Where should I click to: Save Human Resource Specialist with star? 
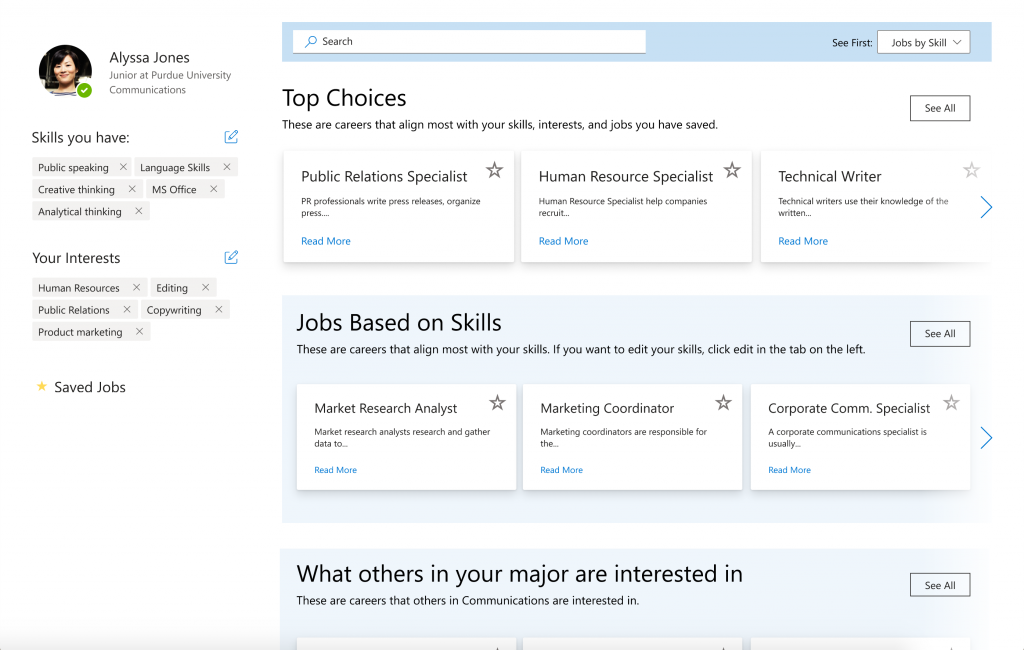(732, 171)
